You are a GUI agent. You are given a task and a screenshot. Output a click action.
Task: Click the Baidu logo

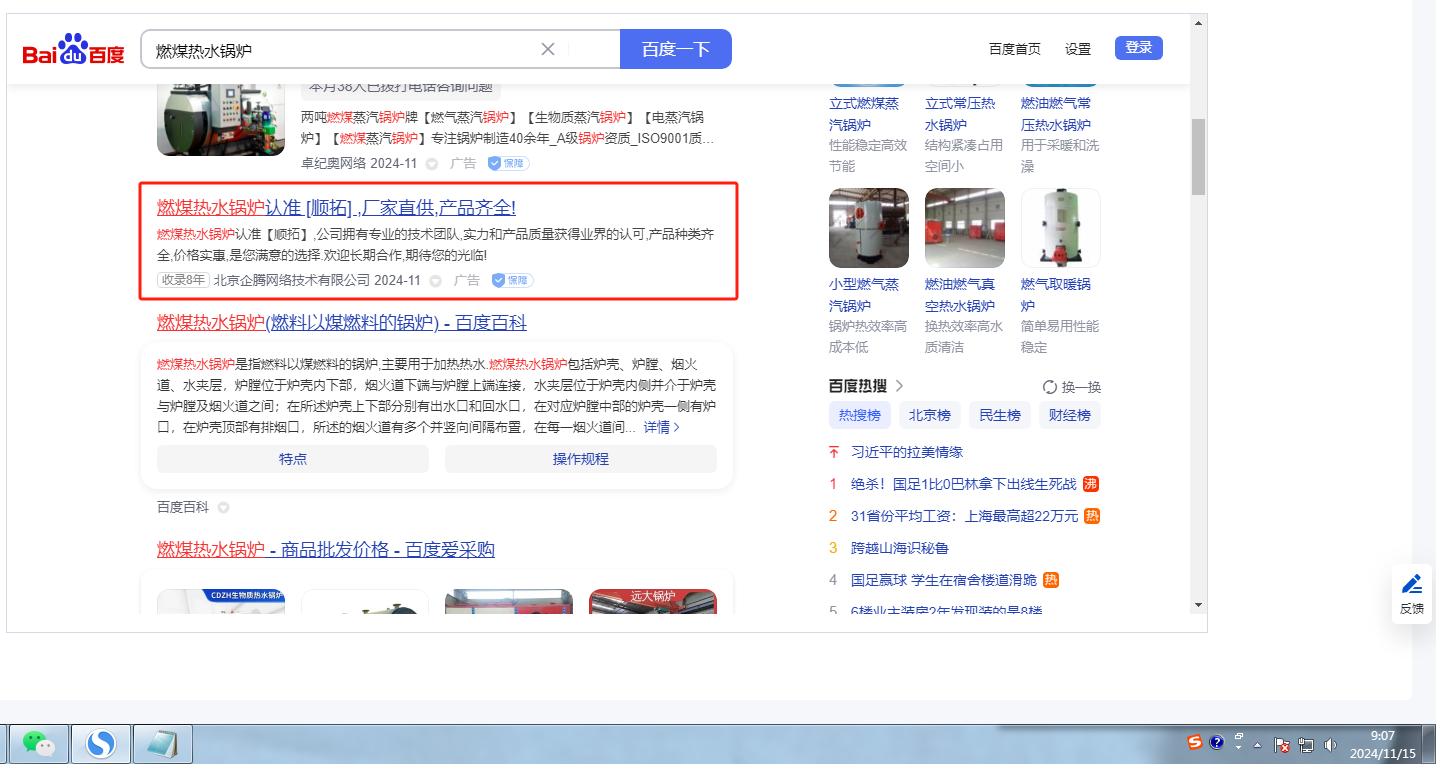(74, 50)
